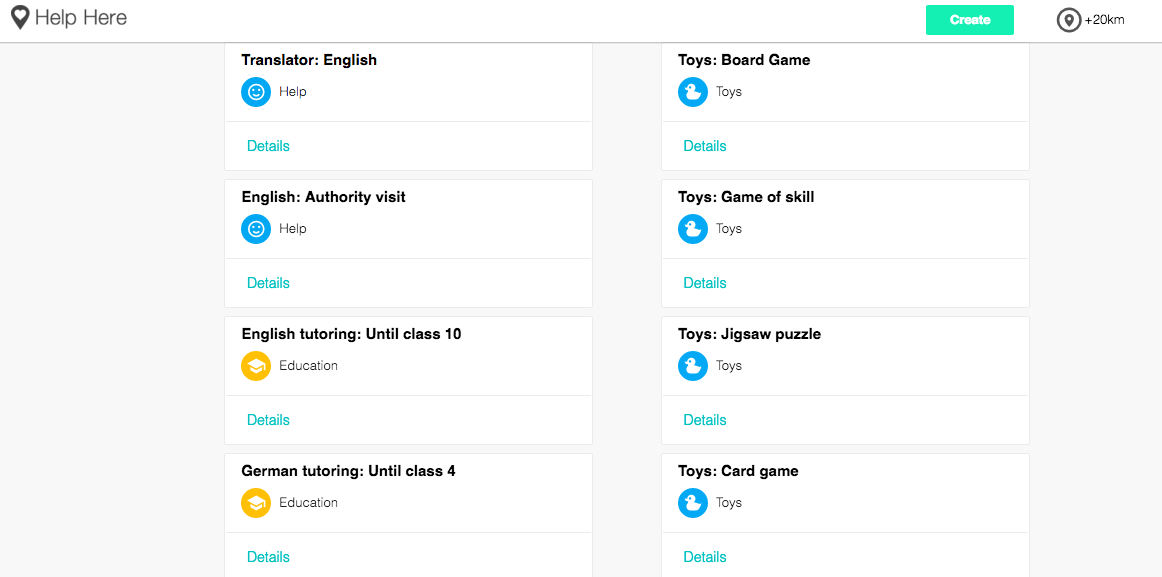Show Details for Toys: Board Game
The width and height of the screenshot is (1162, 577).
705,146
